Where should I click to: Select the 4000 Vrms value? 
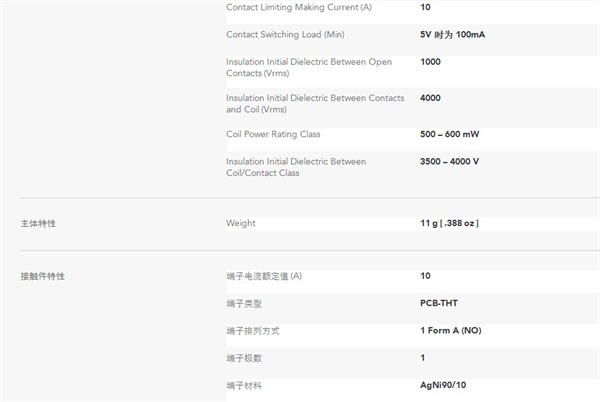pyautogui.click(x=430, y=98)
